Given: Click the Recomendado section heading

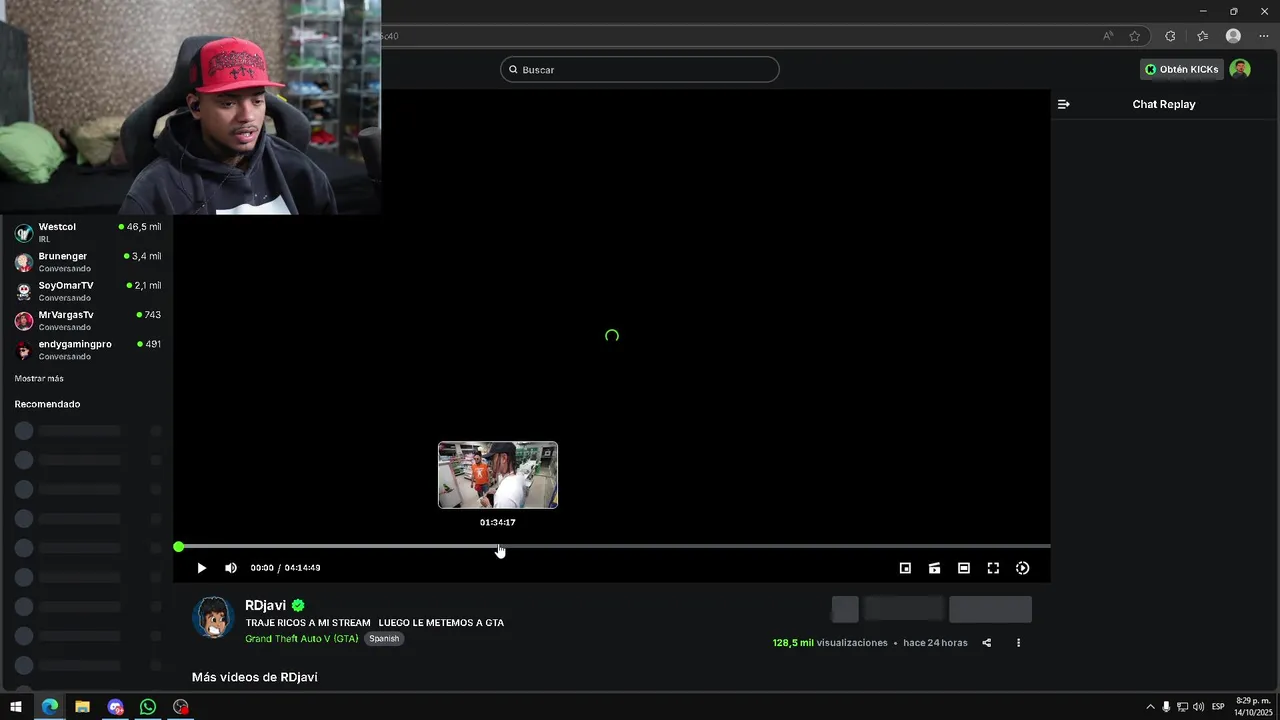Looking at the screenshot, I should (47, 404).
